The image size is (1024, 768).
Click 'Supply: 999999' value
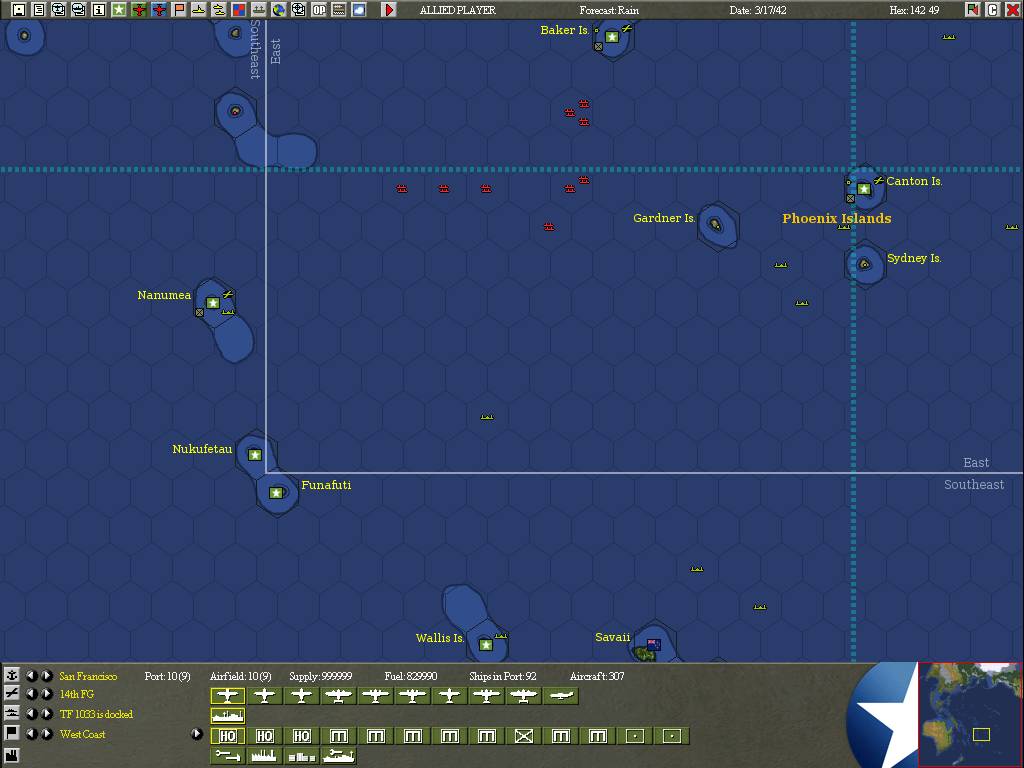tap(321, 676)
